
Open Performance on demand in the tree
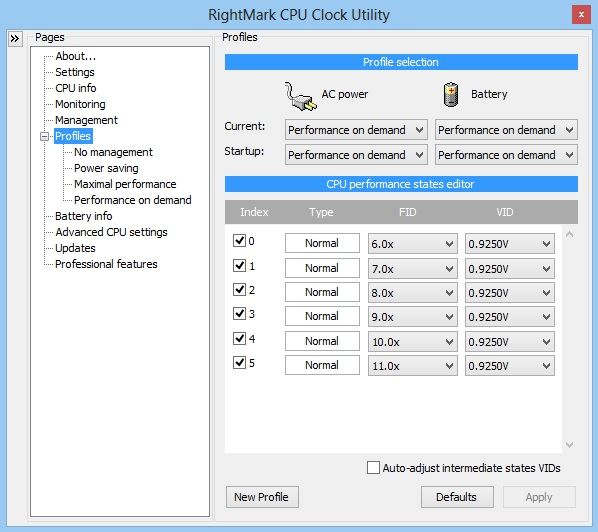133,200
